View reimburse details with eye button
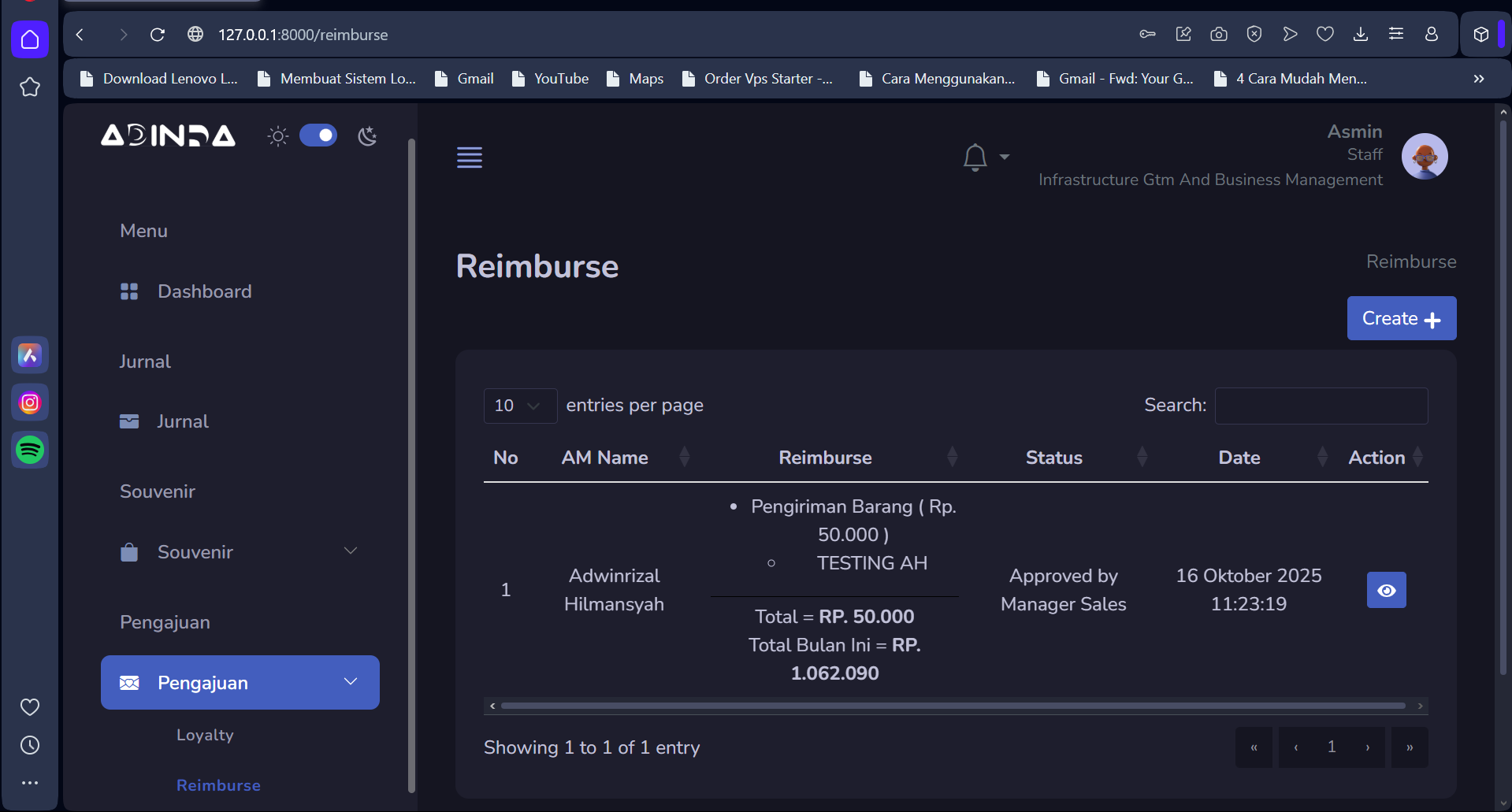The height and width of the screenshot is (812, 1512). [1386, 590]
